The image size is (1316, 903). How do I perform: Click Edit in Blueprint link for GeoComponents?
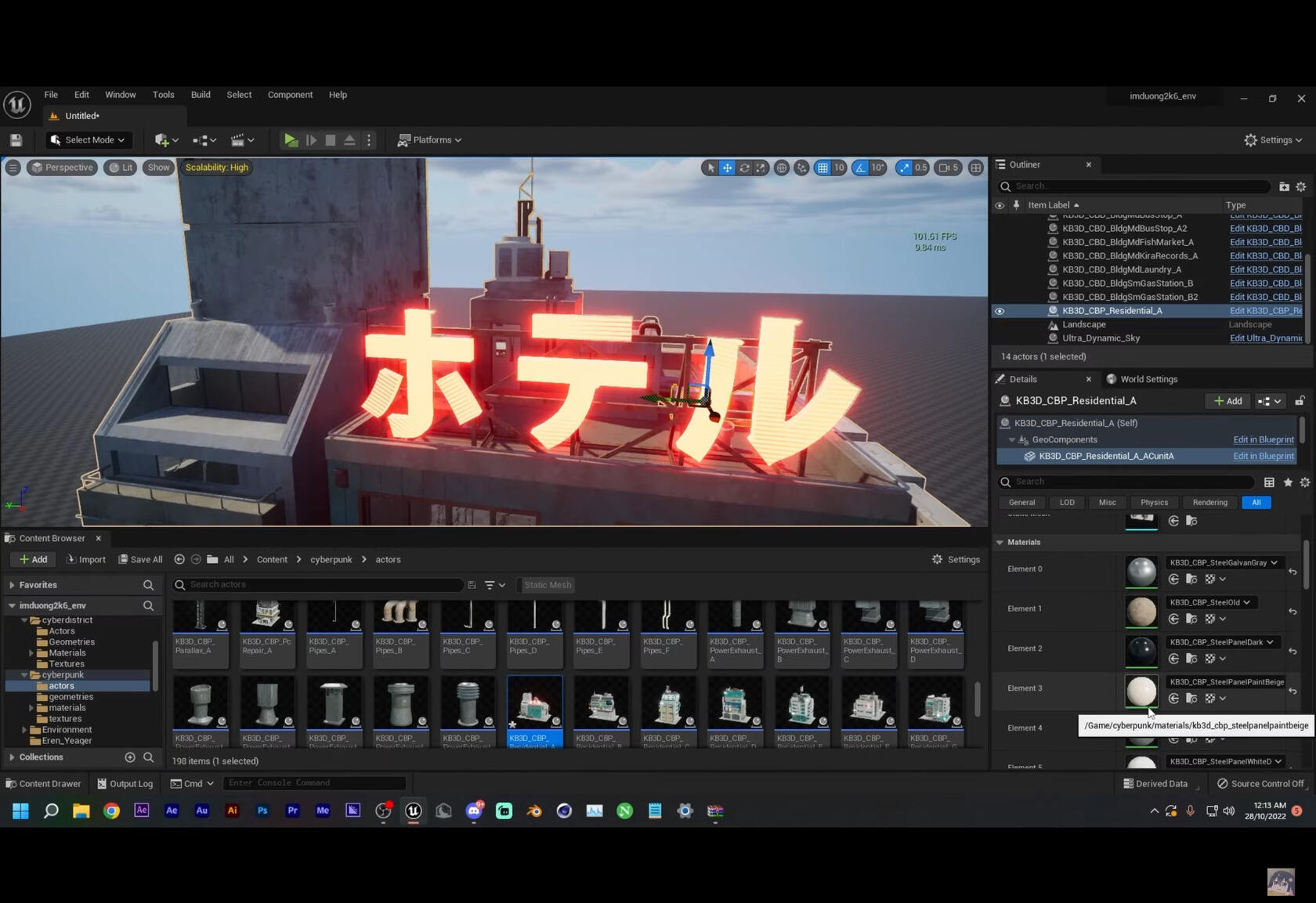(x=1263, y=439)
